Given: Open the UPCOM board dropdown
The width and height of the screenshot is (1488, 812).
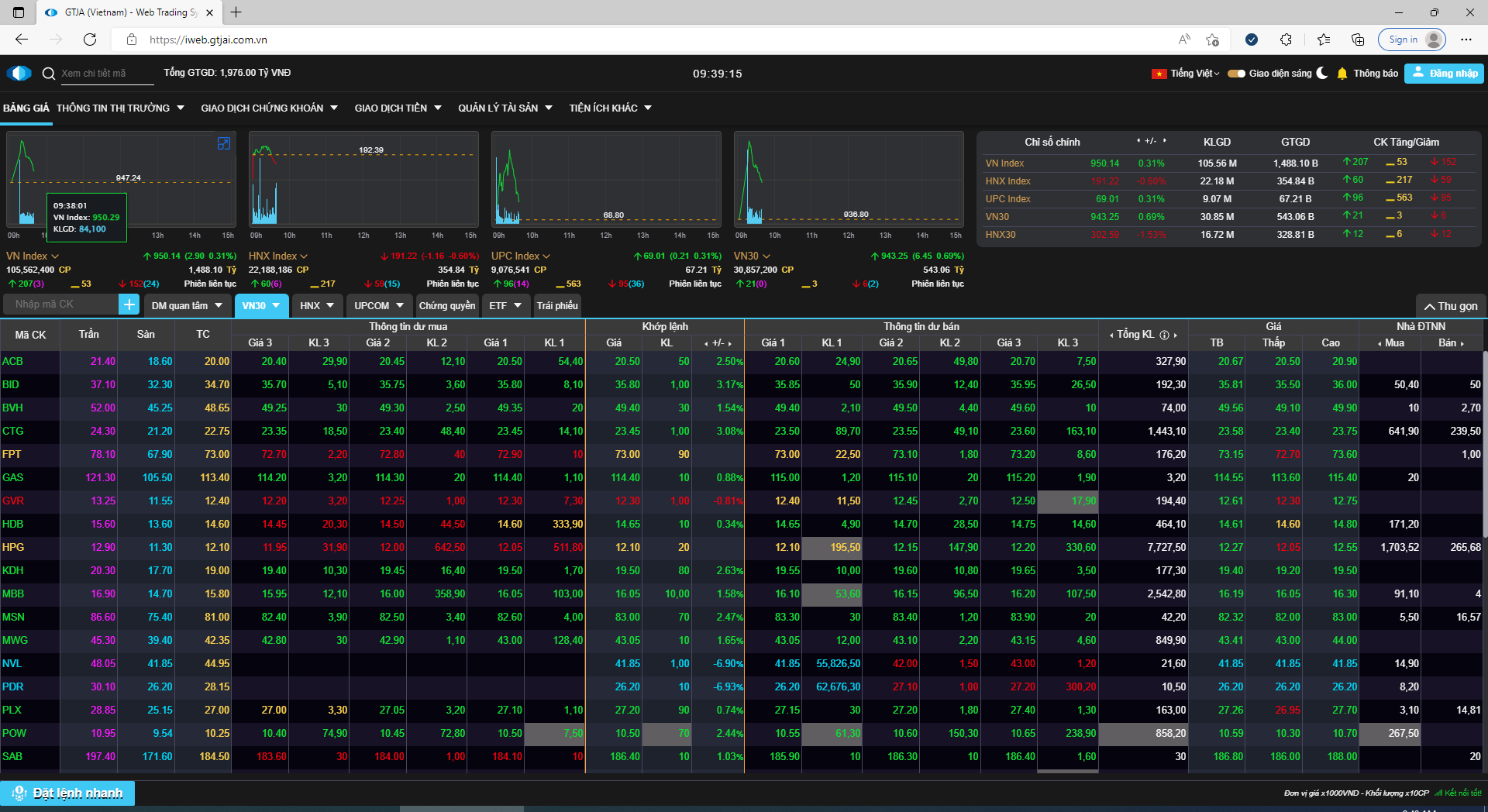Looking at the screenshot, I should [x=378, y=305].
